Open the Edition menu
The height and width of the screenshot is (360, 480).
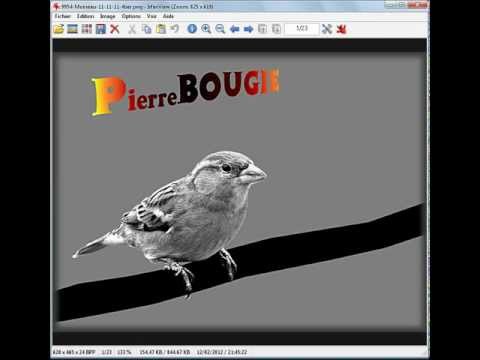[x=85, y=16]
